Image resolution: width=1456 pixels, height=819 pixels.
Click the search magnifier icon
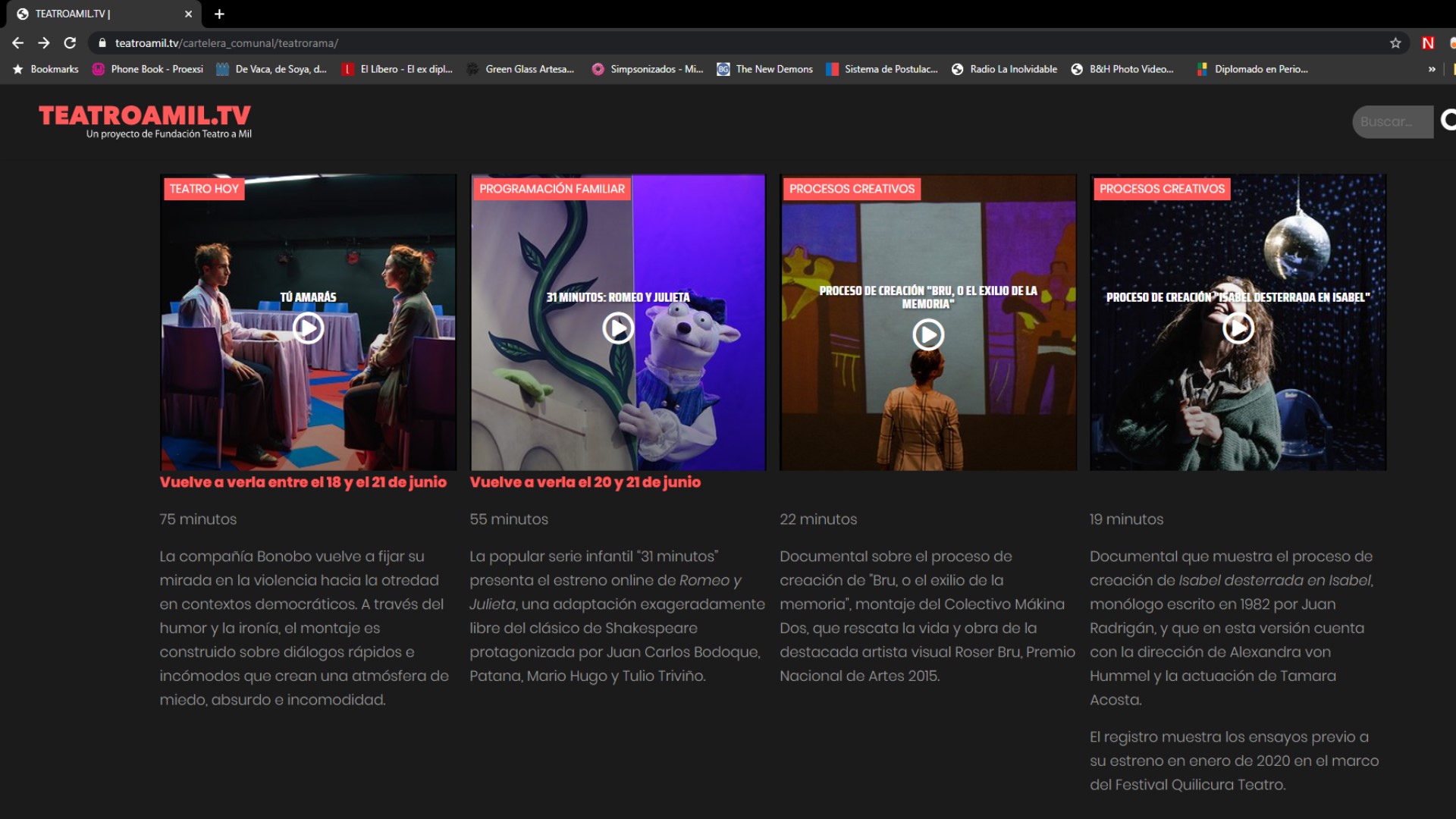[1448, 121]
